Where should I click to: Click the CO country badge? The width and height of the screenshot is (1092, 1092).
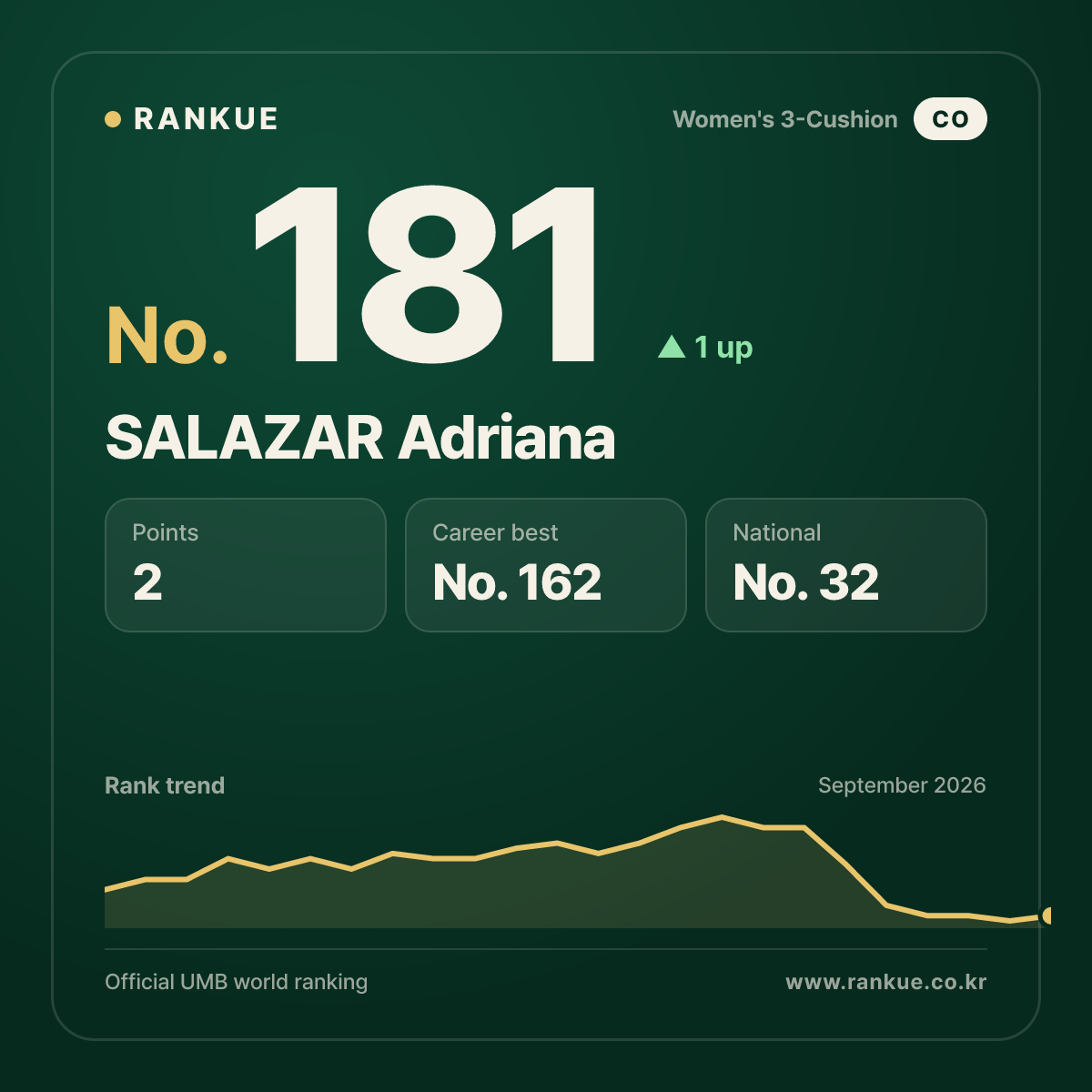[950, 119]
